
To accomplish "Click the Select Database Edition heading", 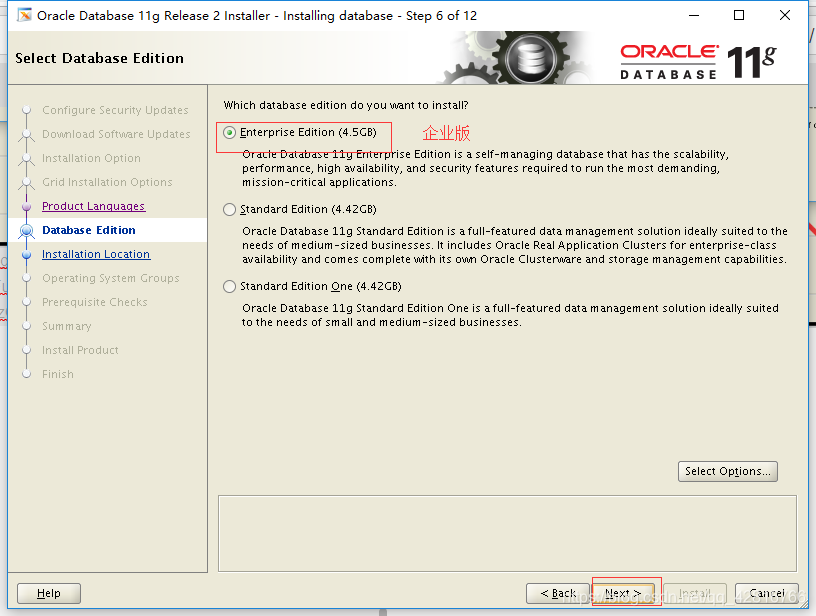I will click(99, 58).
